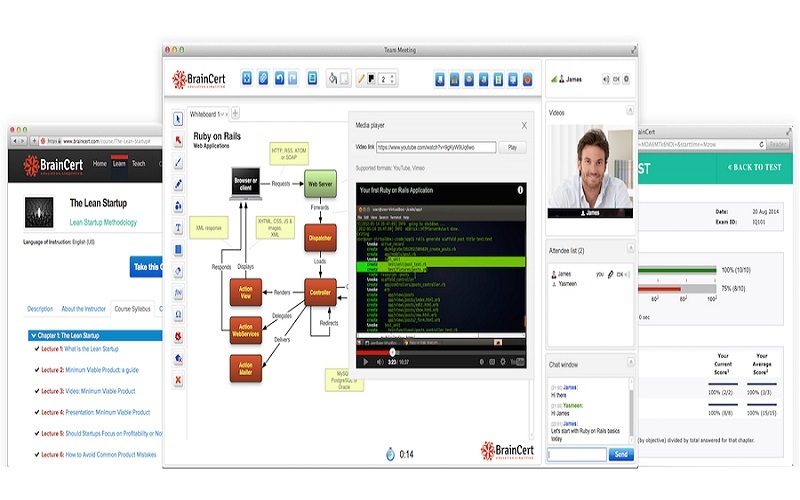
Task: Open the Whiteboard 1 tab dropdown arrow
Action: (222, 114)
